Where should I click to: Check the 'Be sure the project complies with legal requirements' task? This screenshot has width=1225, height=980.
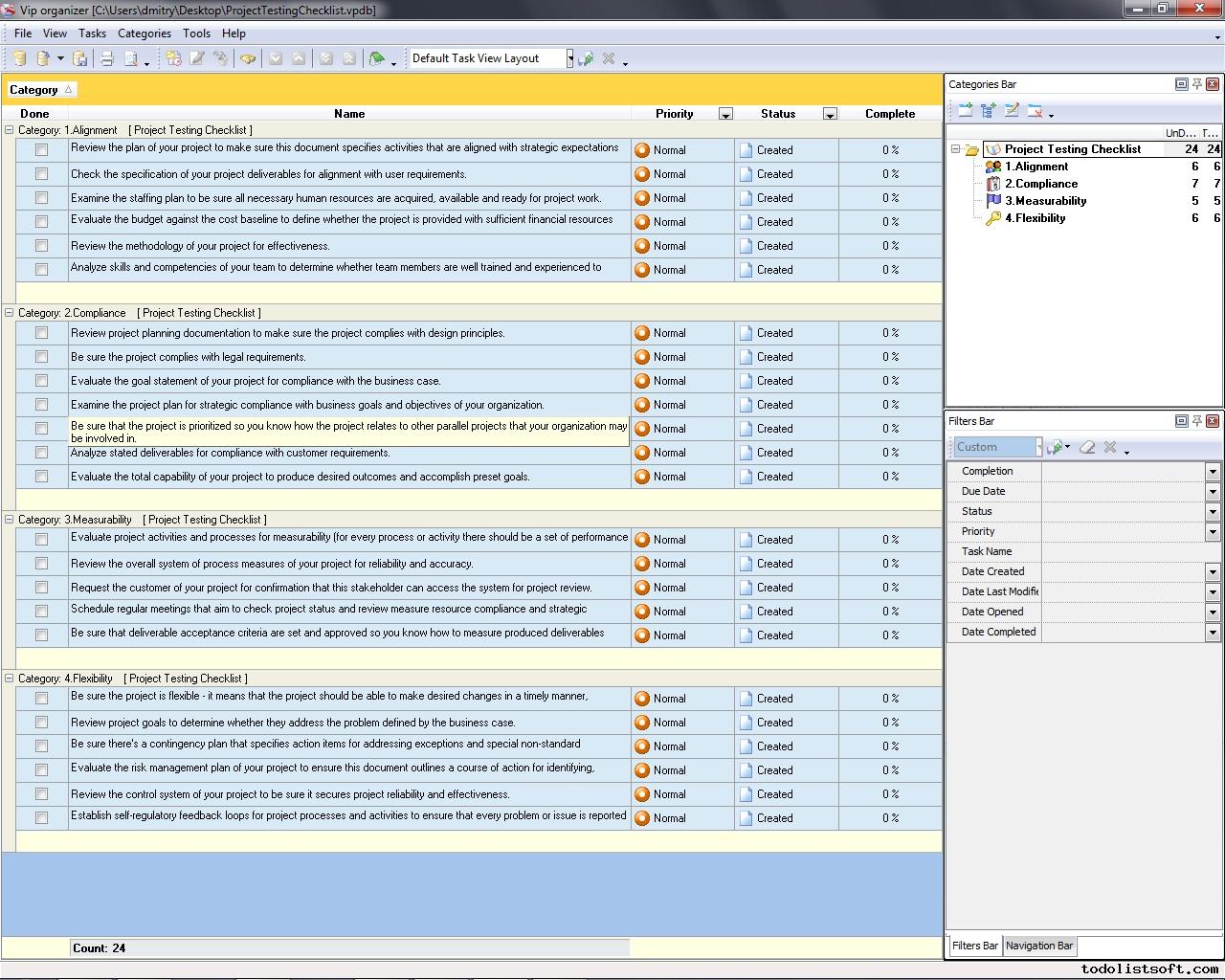pos(41,357)
